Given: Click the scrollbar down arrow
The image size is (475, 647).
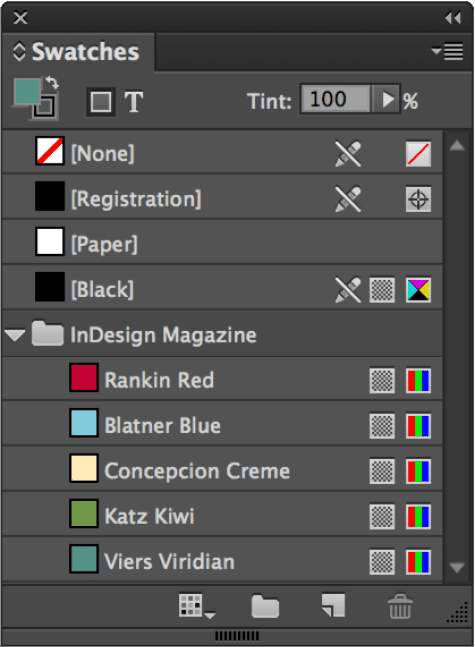Looking at the screenshot, I should pos(456,567).
